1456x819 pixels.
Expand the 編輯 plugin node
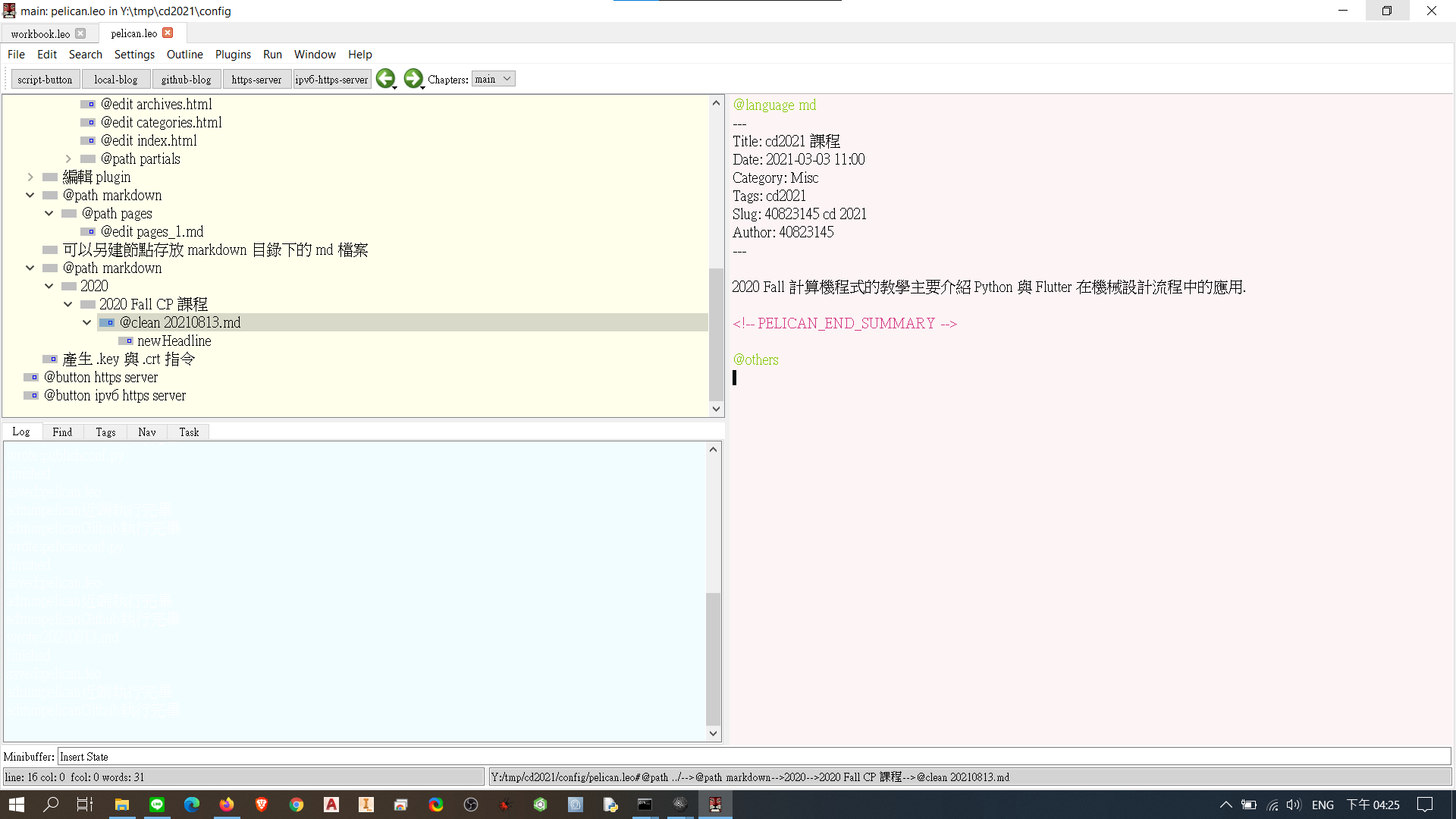(30, 177)
